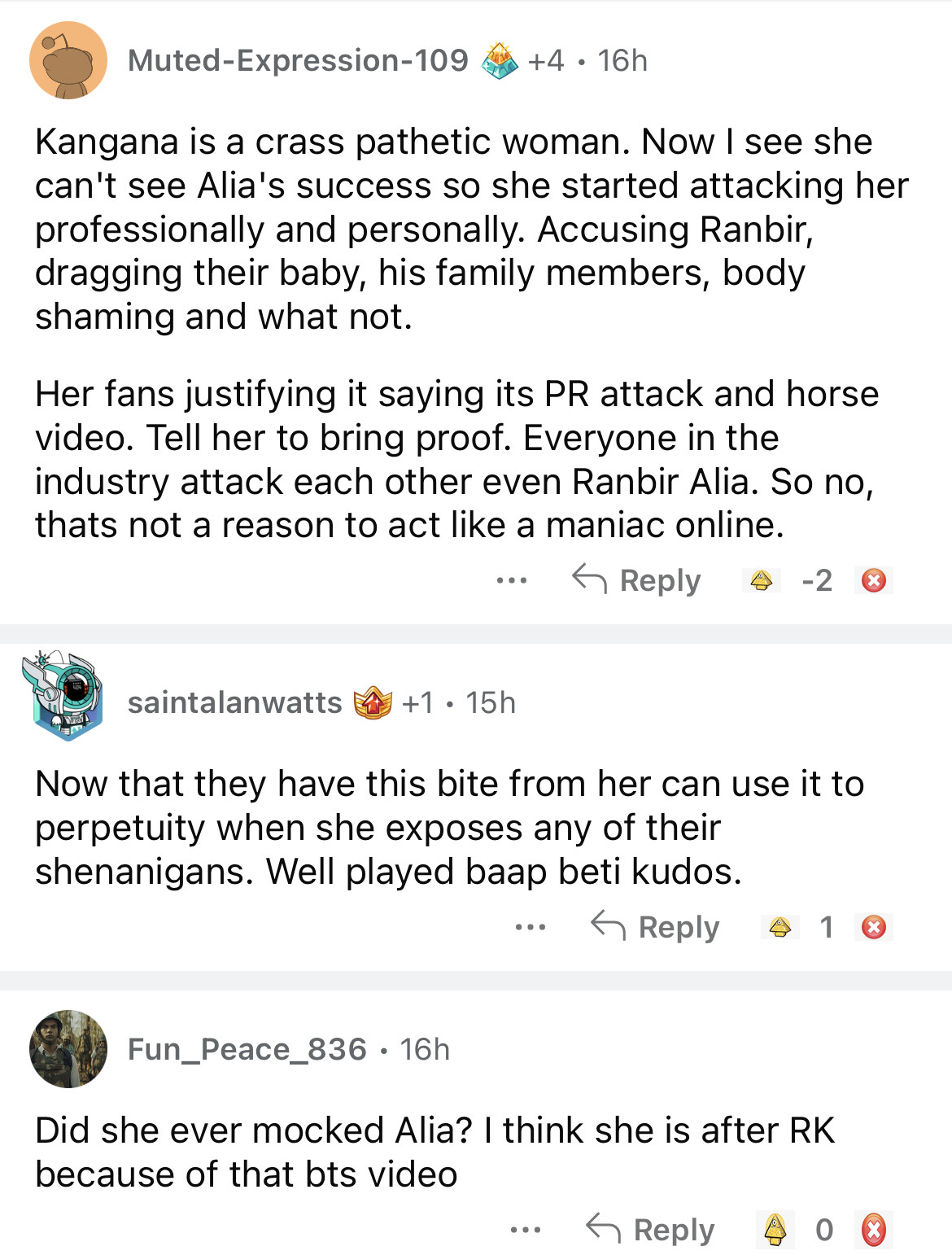
Task: Open more options on Muted-Expression-109's comment
Action: click(x=512, y=580)
